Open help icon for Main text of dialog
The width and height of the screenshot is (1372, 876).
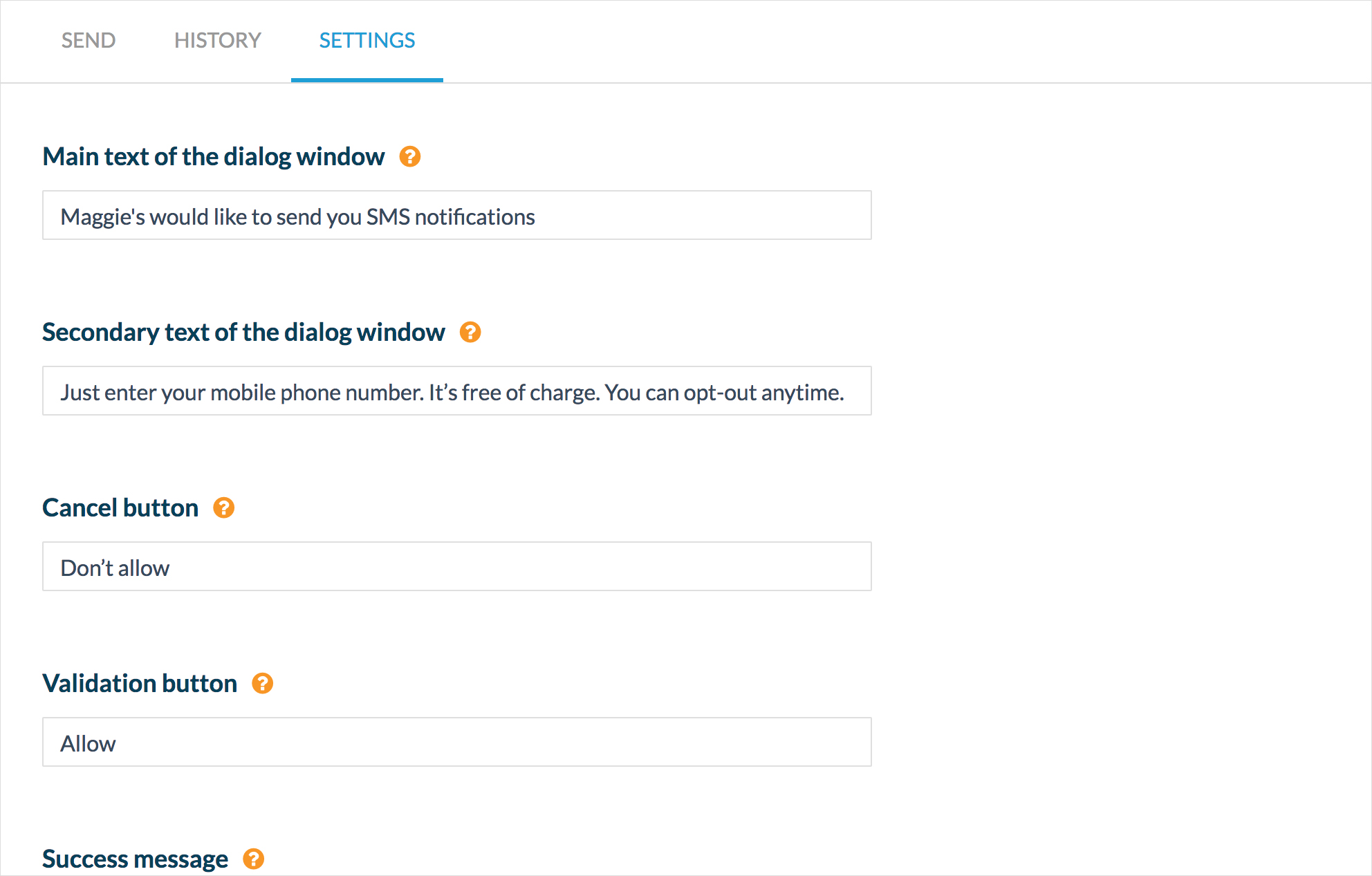point(410,157)
